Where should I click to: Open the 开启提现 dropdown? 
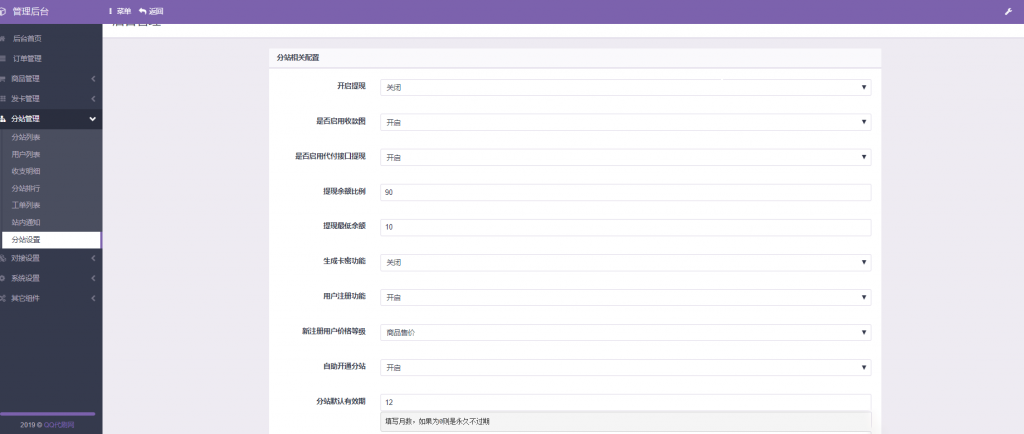click(x=626, y=87)
